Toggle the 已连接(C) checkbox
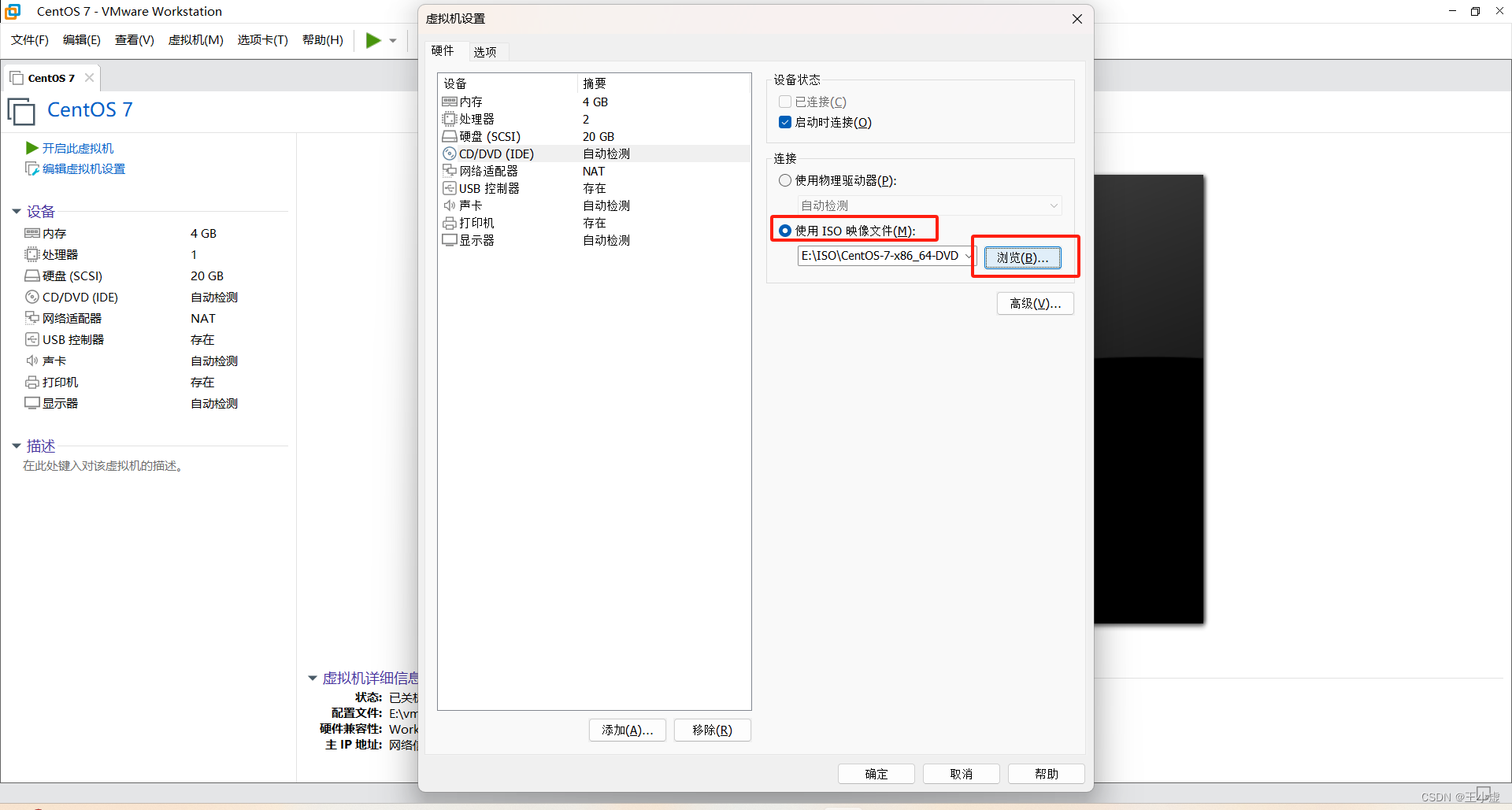This screenshot has height=810, width=1512. pyautogui.click(x=785, y=102)
